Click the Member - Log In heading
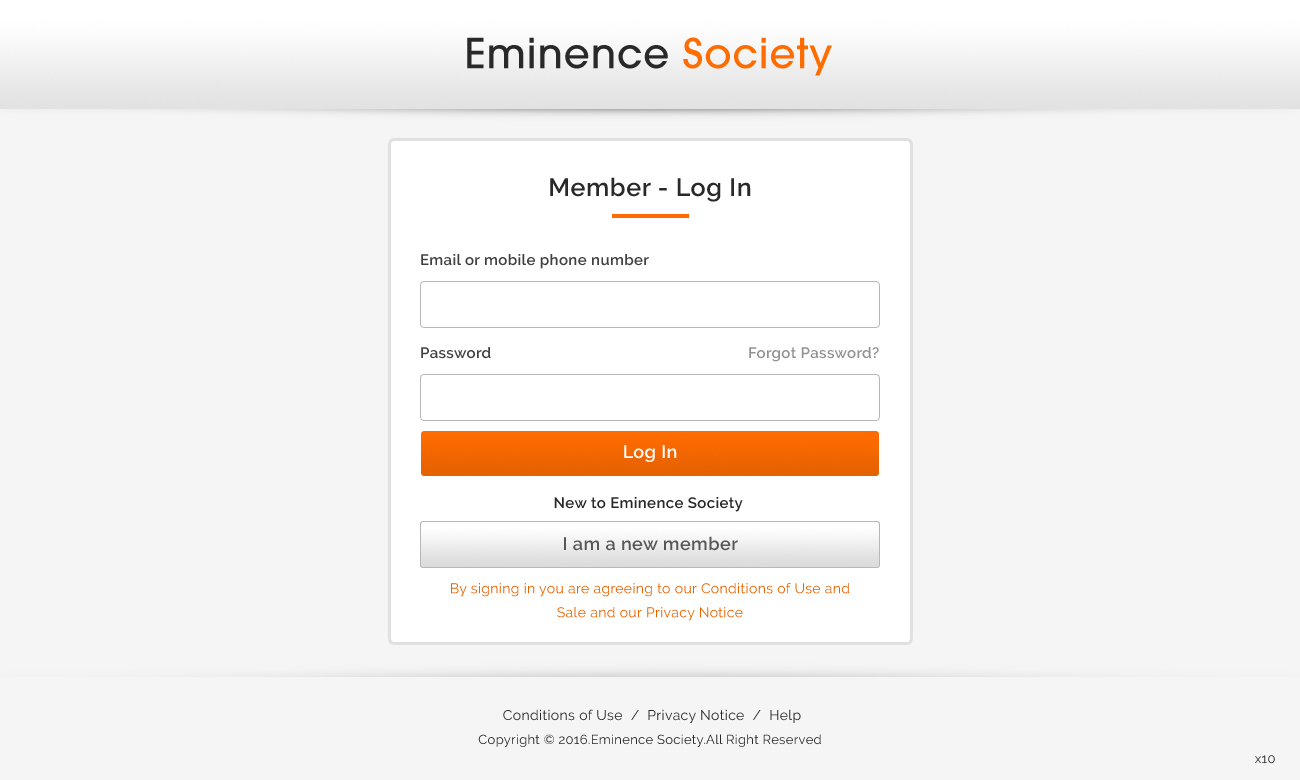Image resolution: width=1300 pixels, height=780 pixels. point(650,188)
